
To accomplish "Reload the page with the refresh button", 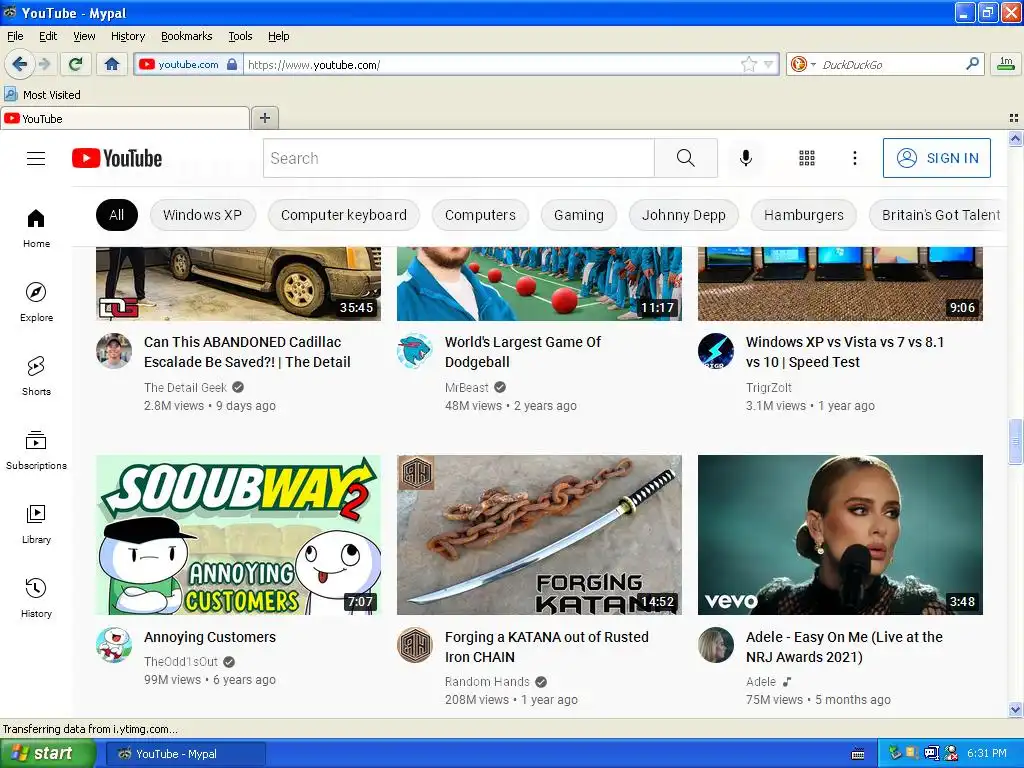I will coord(75,64).
